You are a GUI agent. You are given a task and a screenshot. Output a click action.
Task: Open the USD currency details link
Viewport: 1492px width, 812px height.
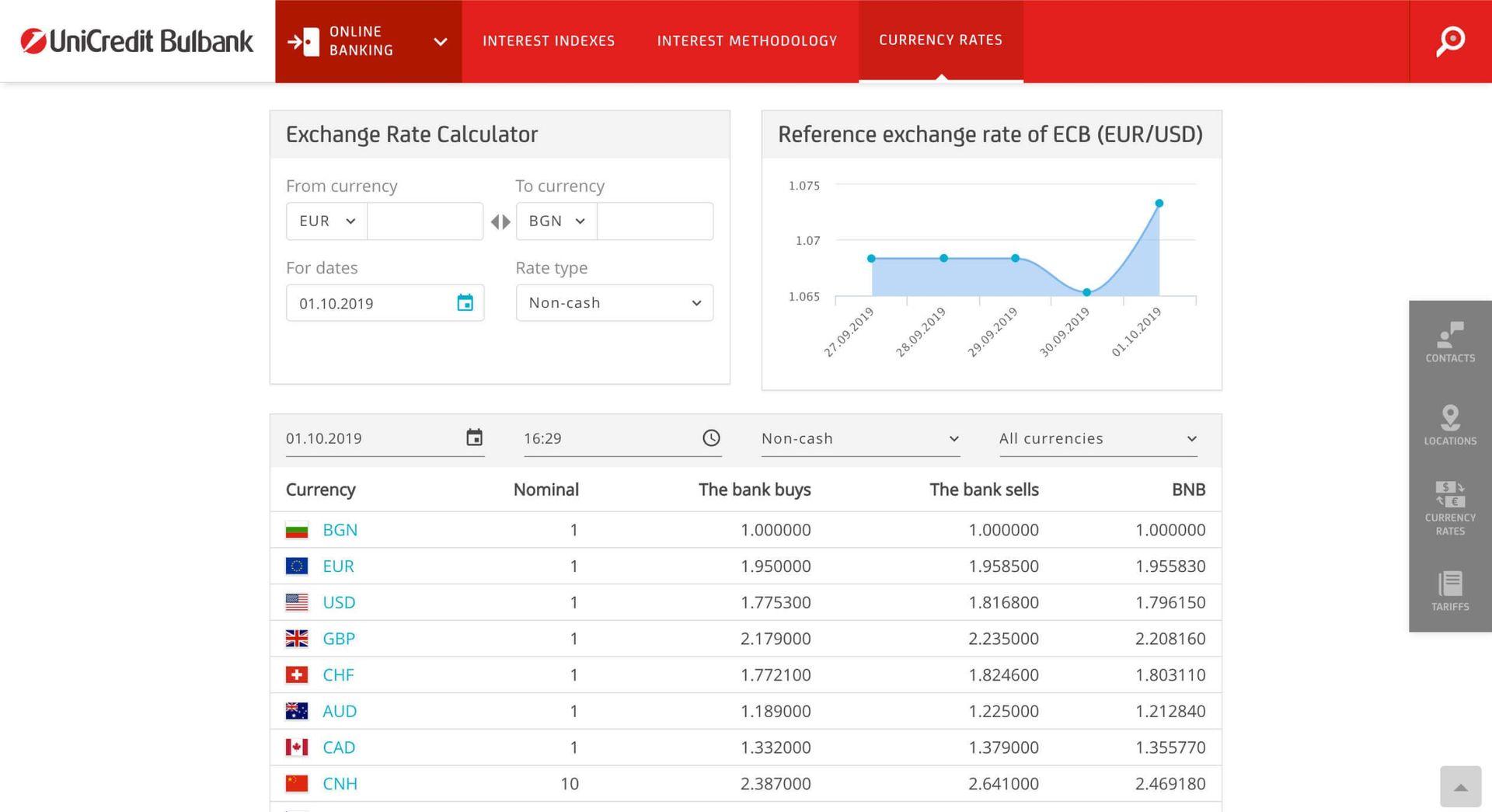tap(339, 602)
